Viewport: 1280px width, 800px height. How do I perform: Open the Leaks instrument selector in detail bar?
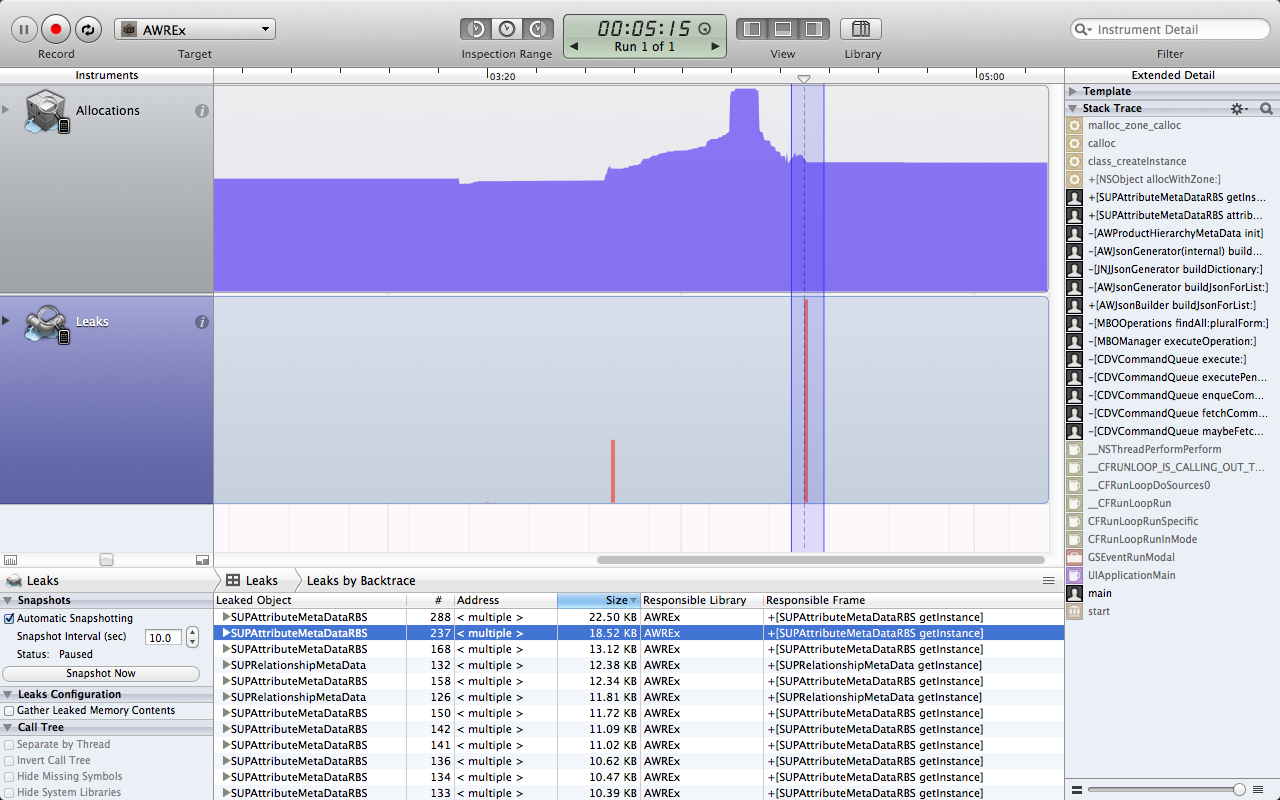click(34, 580)
